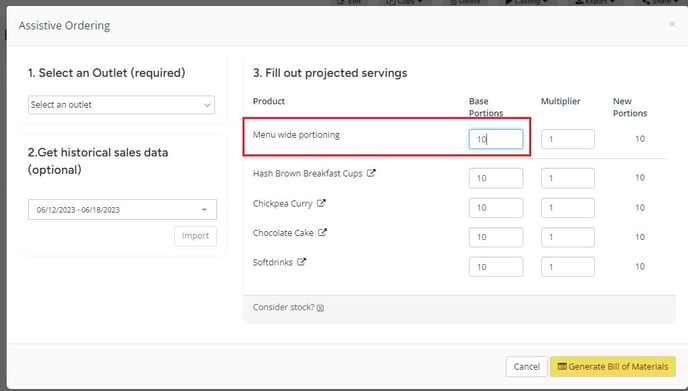Viewport: 688px width, 391px height.
Task: Click the Chocolate Cake product name
Action: click(283, 233)
